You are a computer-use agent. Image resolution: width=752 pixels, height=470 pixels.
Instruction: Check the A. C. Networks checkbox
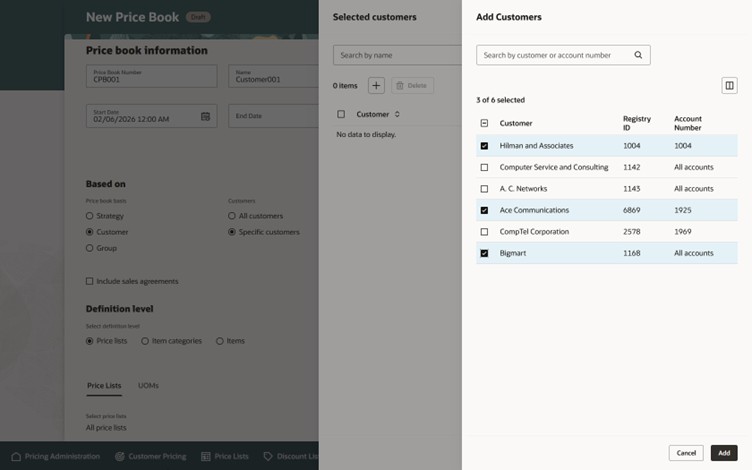tap(484, 189)
